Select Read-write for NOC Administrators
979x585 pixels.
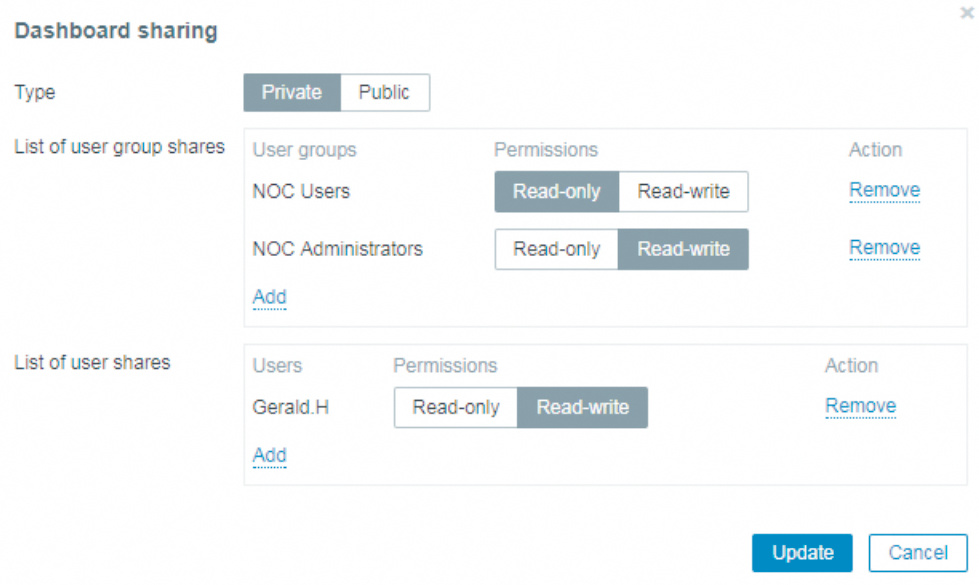pyautogui.click(x=684, y=249)
